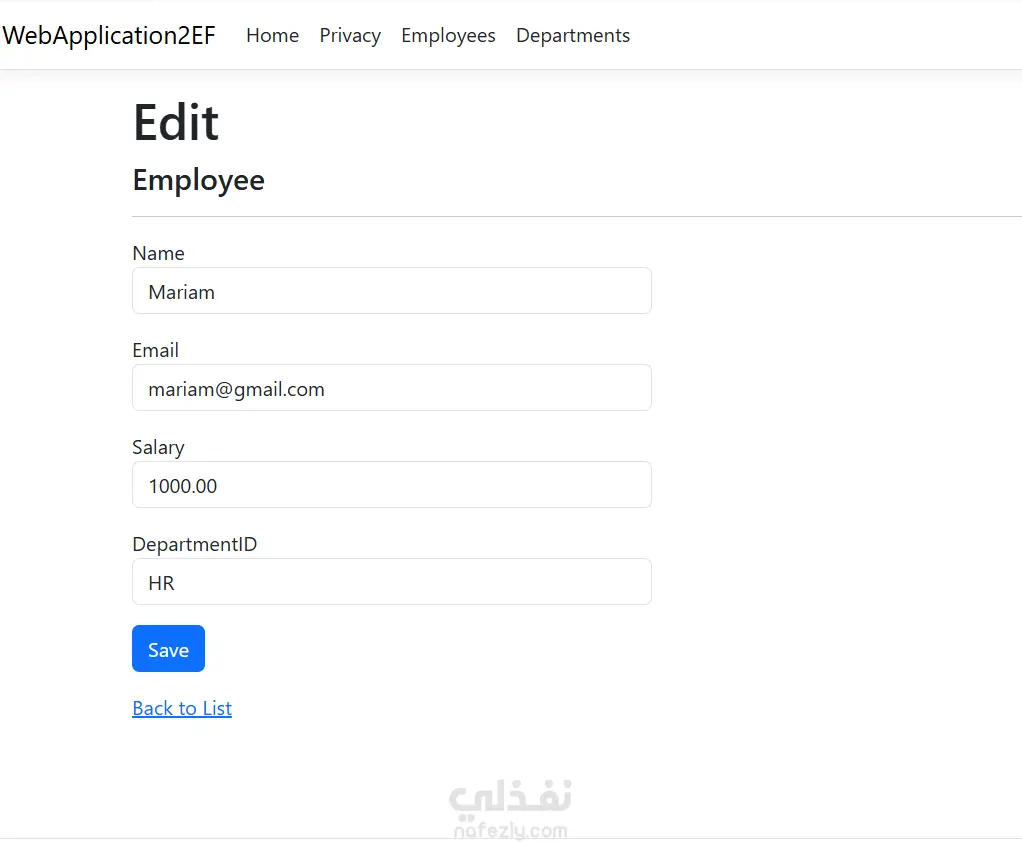Open the Privacy nav item
1022x842 pixels.
point(350,35)
